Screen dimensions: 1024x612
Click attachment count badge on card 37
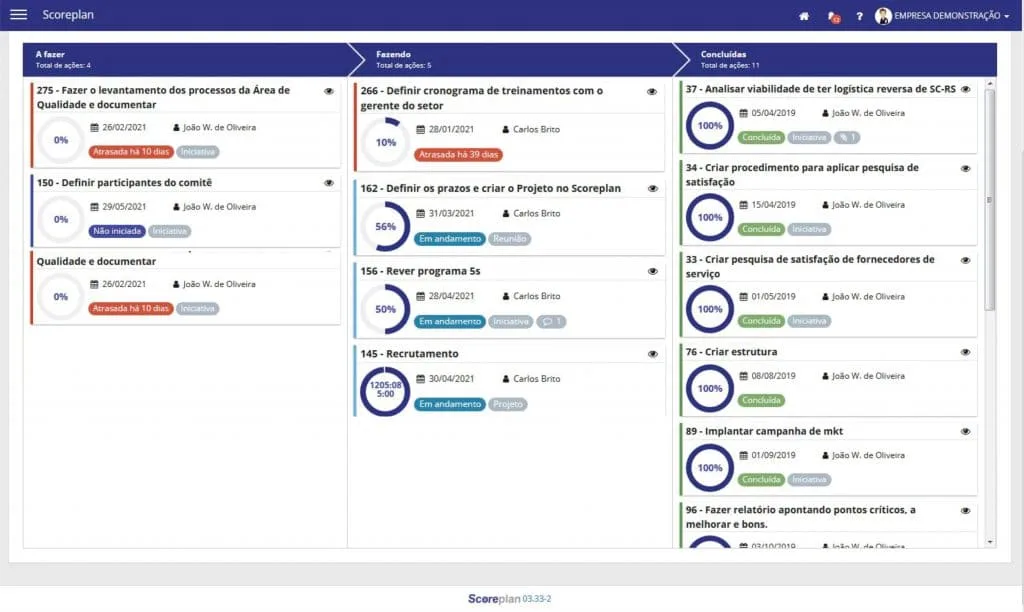pyautogui.click(x=847, y=138)
